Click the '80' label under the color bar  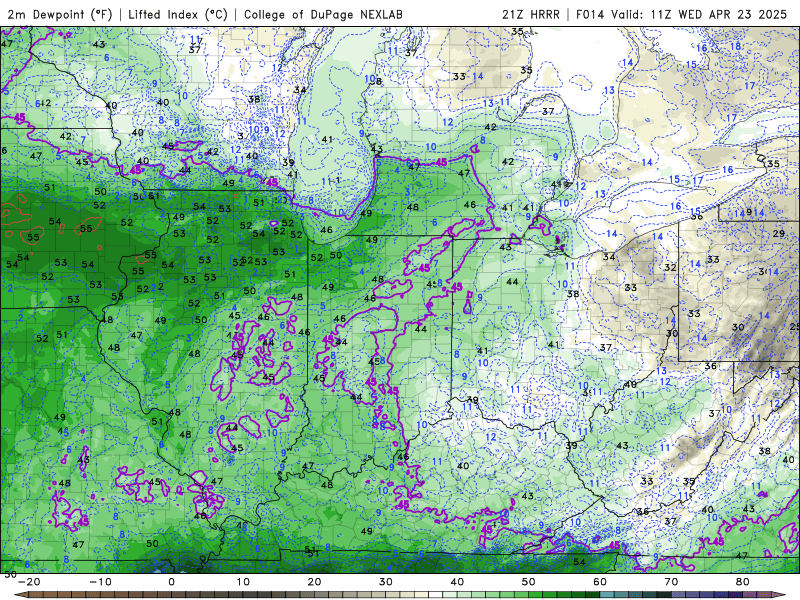tap(743, 582)
